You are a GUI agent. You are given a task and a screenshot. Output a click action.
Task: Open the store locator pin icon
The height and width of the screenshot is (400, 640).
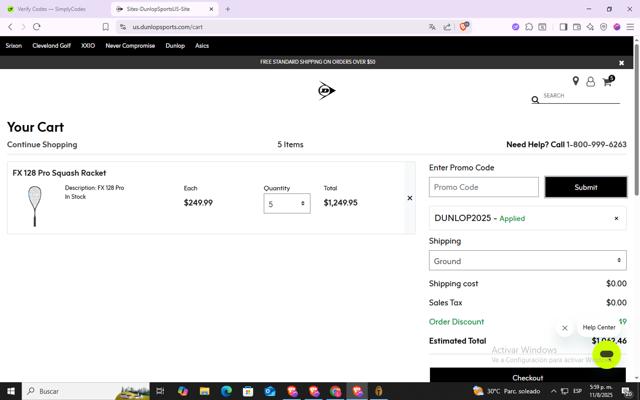click(x=576, y=81)
